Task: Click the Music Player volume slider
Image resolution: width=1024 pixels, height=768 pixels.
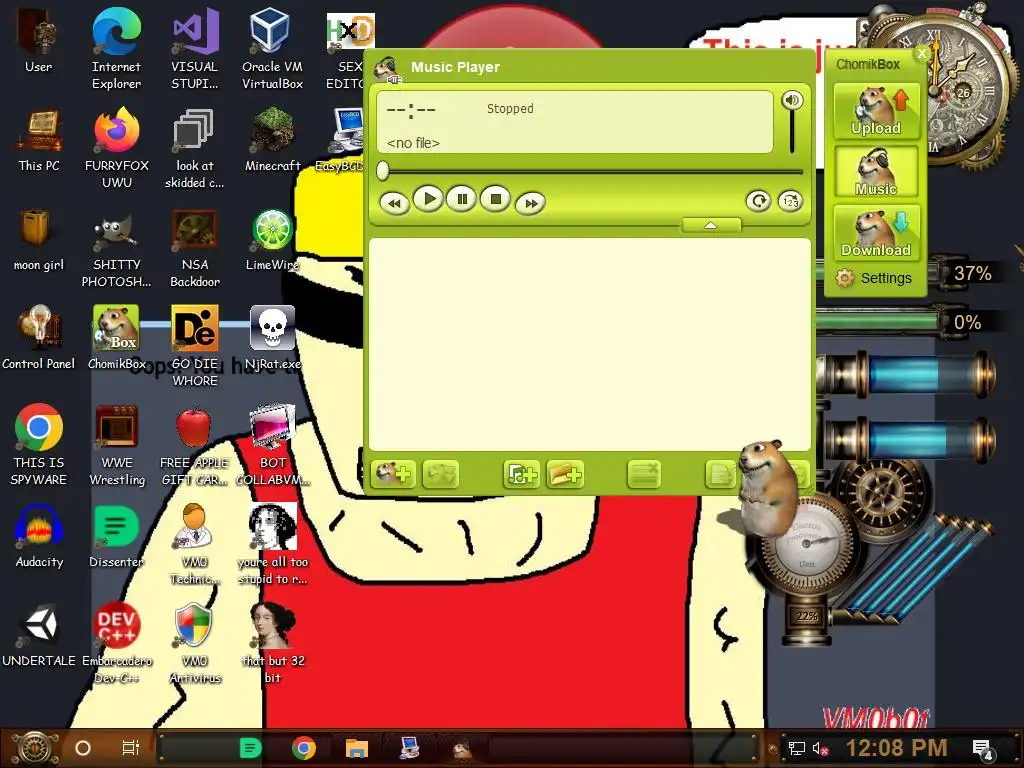Action: (792, 133)
